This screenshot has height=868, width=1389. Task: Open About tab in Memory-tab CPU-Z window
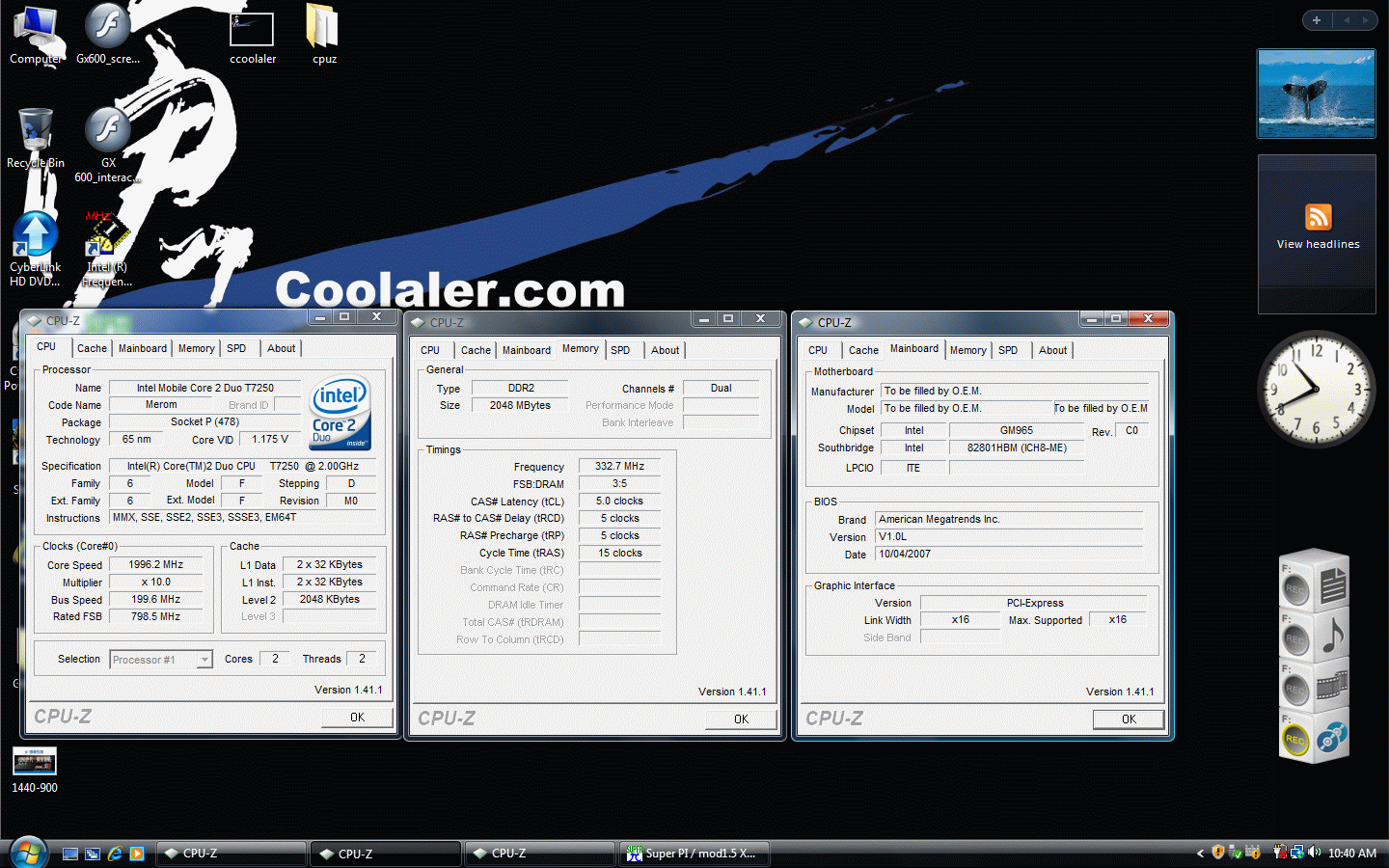(x=666, y=351)
